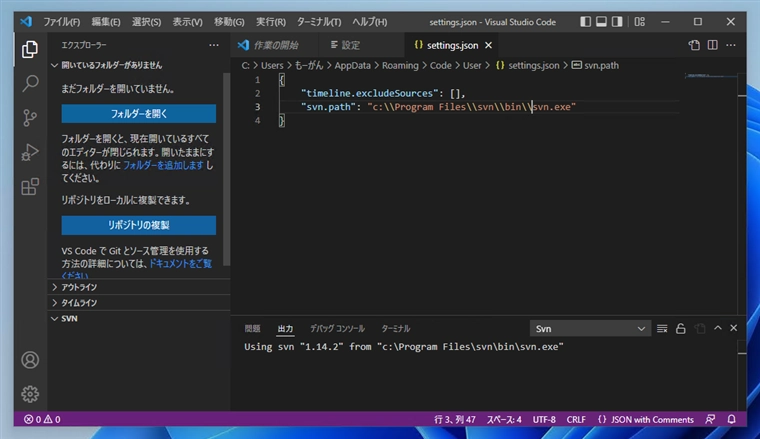The width and height of the screenshot is (760, 439).
Task: Maximize the panel with the up chevron
Action: click(x=718, y=328)
